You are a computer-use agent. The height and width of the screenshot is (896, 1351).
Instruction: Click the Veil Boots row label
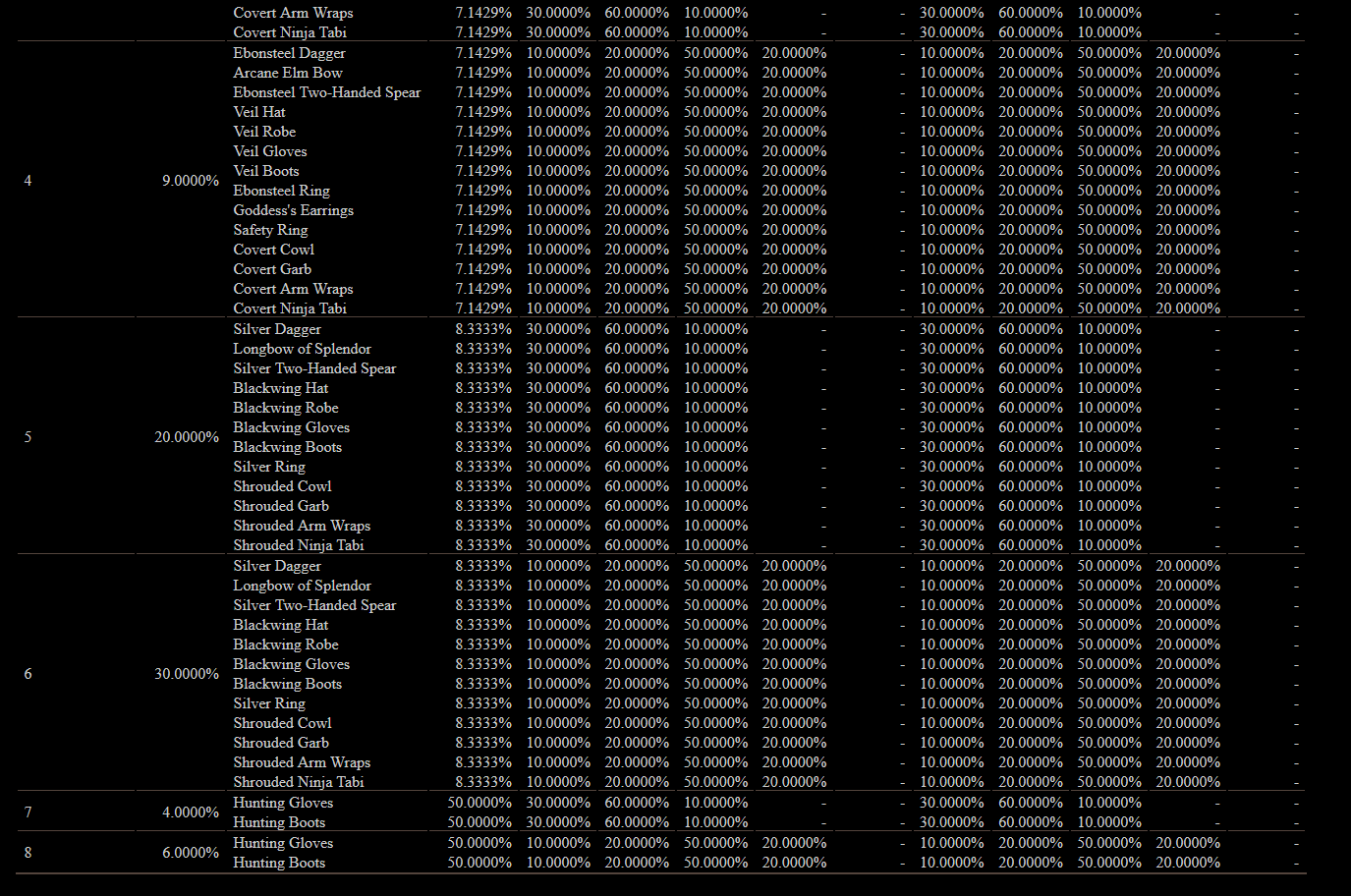pos(266,171)
